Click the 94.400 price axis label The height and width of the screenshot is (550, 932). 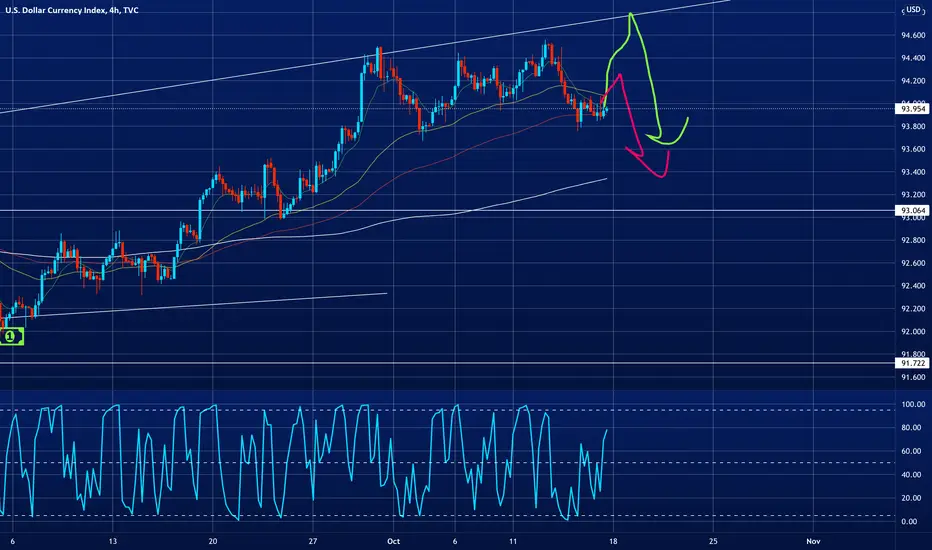(913, 58)
